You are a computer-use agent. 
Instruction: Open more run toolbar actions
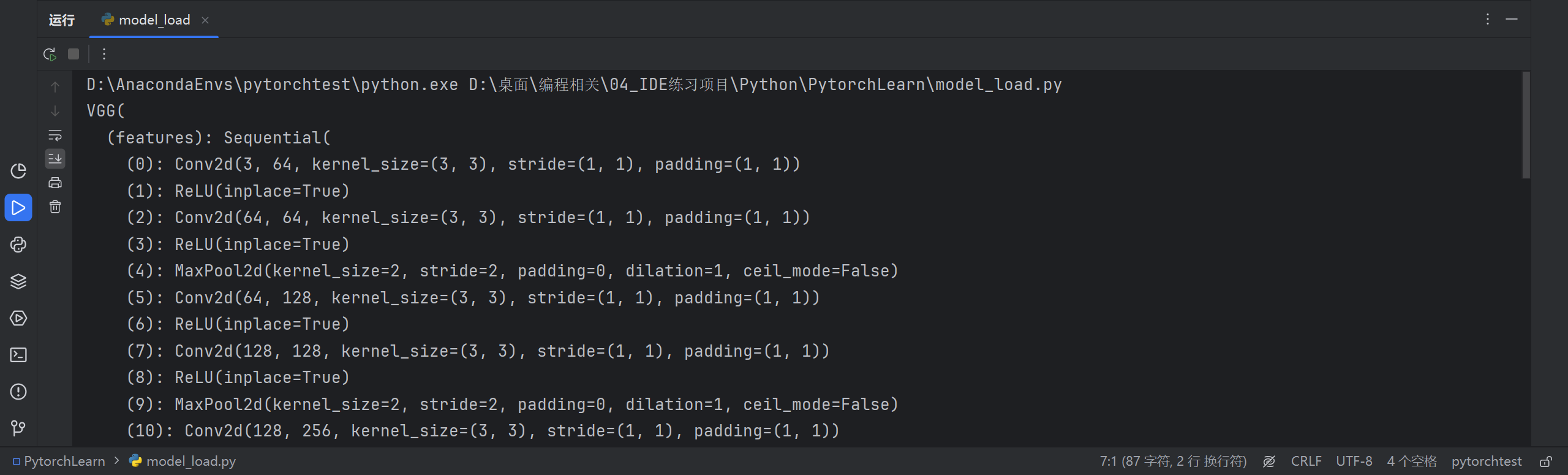click(x=104, y=54)
